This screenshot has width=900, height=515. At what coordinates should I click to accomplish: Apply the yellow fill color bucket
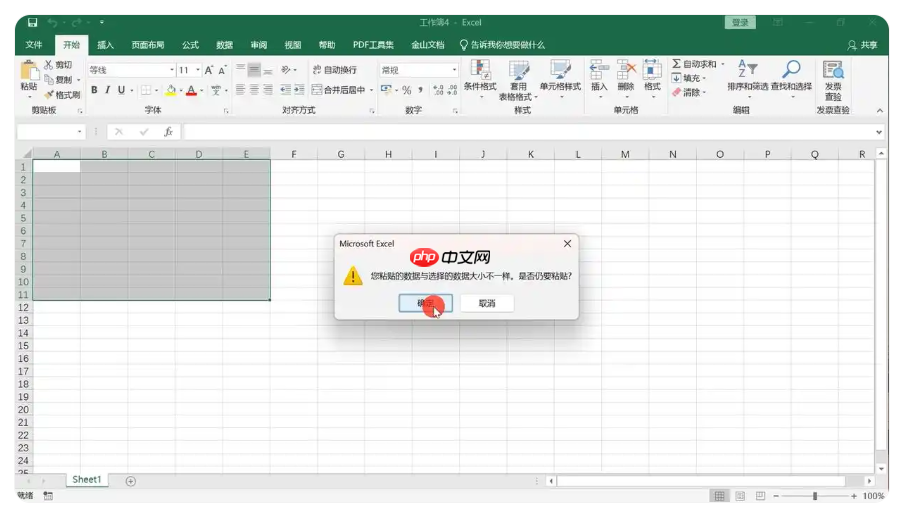coord(170,90)
